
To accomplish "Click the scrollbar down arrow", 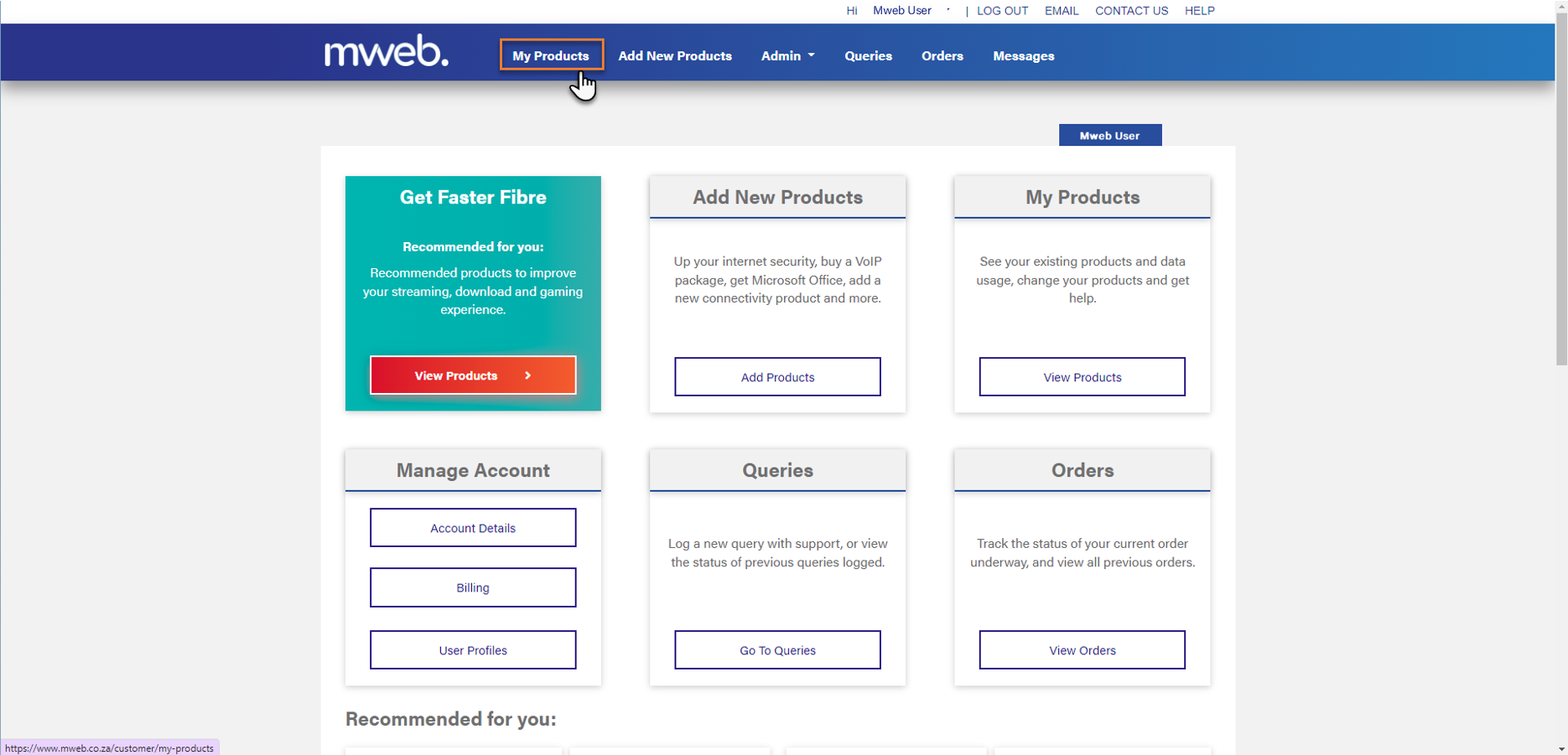I will coord(1561,749).
